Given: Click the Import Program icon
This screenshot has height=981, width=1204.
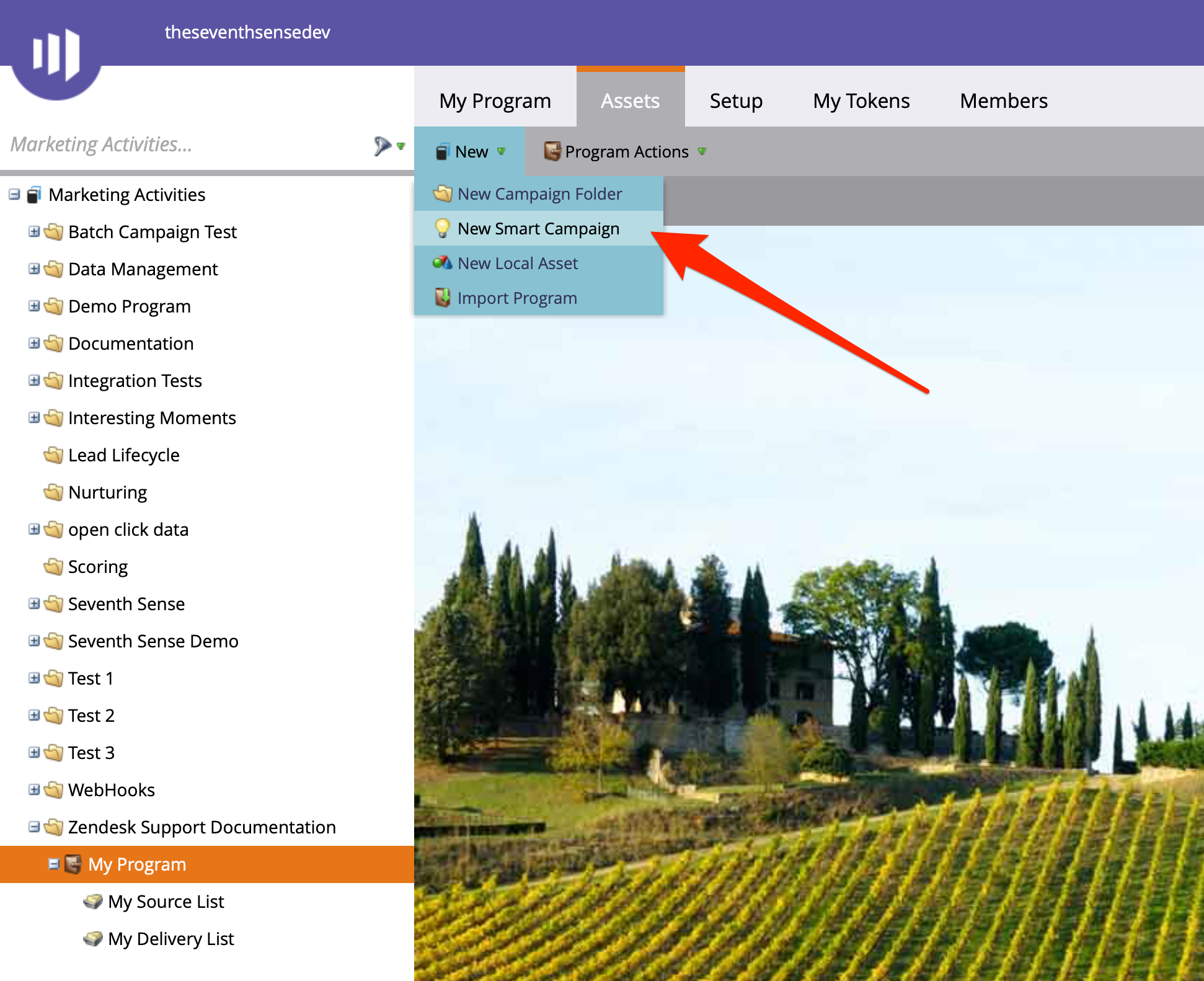Looking at the screenshot, I should [442, 298].
